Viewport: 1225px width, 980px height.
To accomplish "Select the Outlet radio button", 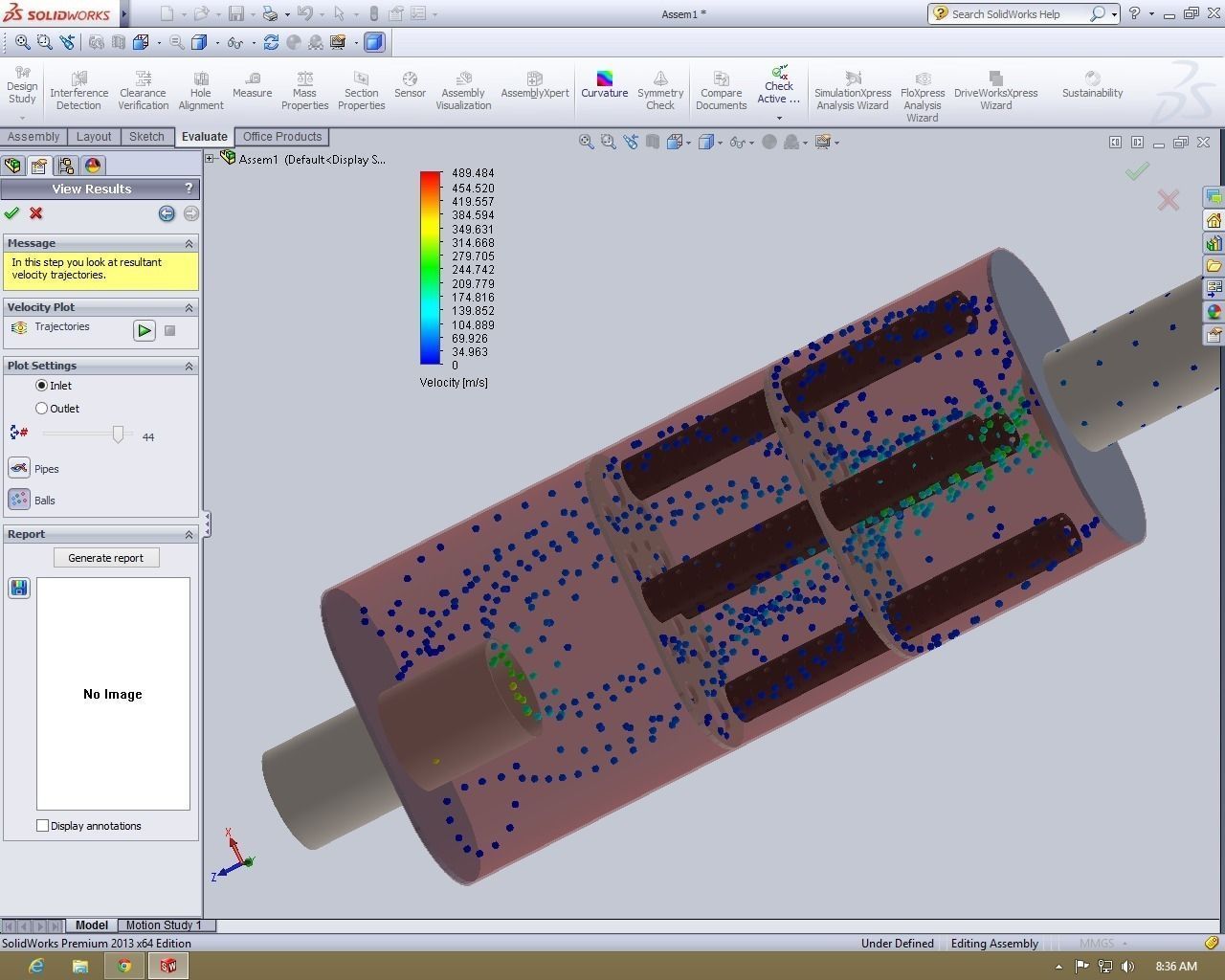I will coord(41,409).
